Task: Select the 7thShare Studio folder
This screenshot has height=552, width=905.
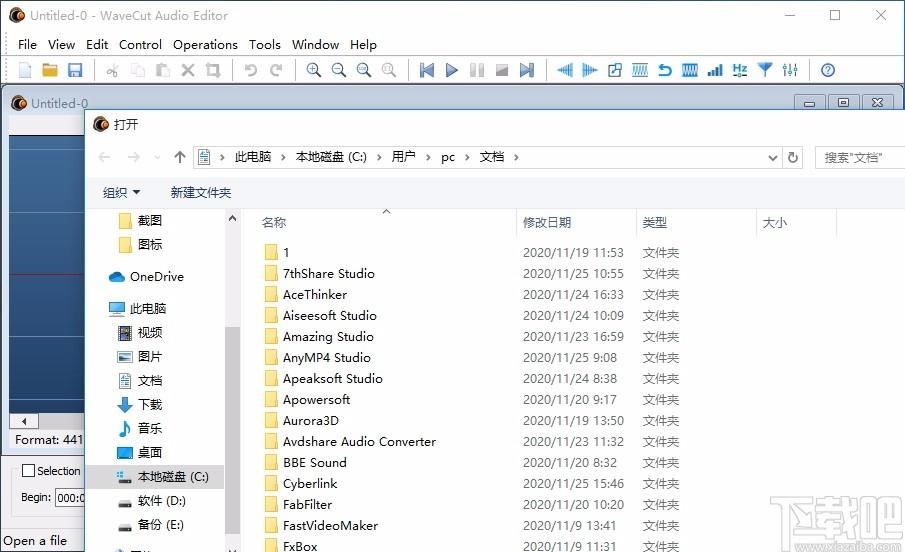Action: (x=320, y=274)
